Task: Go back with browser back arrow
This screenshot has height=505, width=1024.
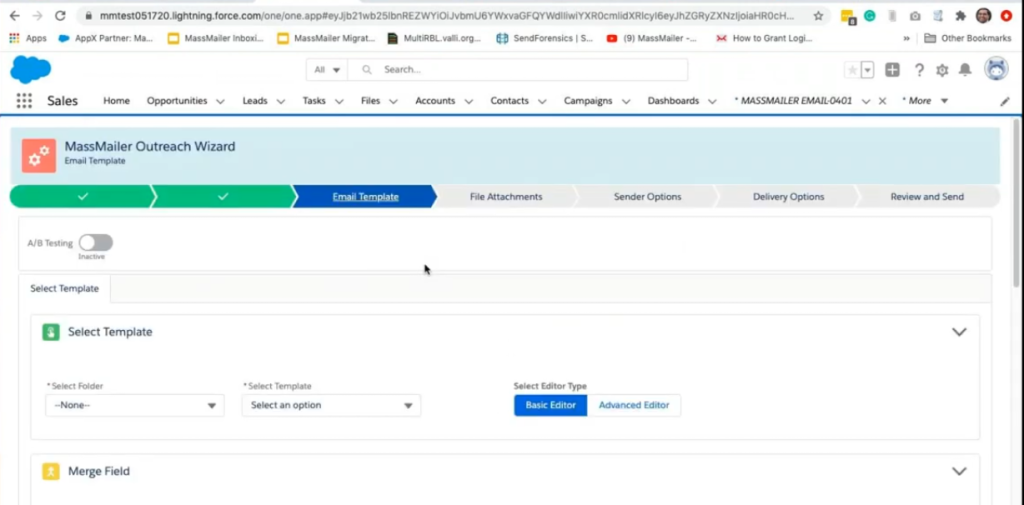Action: tap(14, 16)
